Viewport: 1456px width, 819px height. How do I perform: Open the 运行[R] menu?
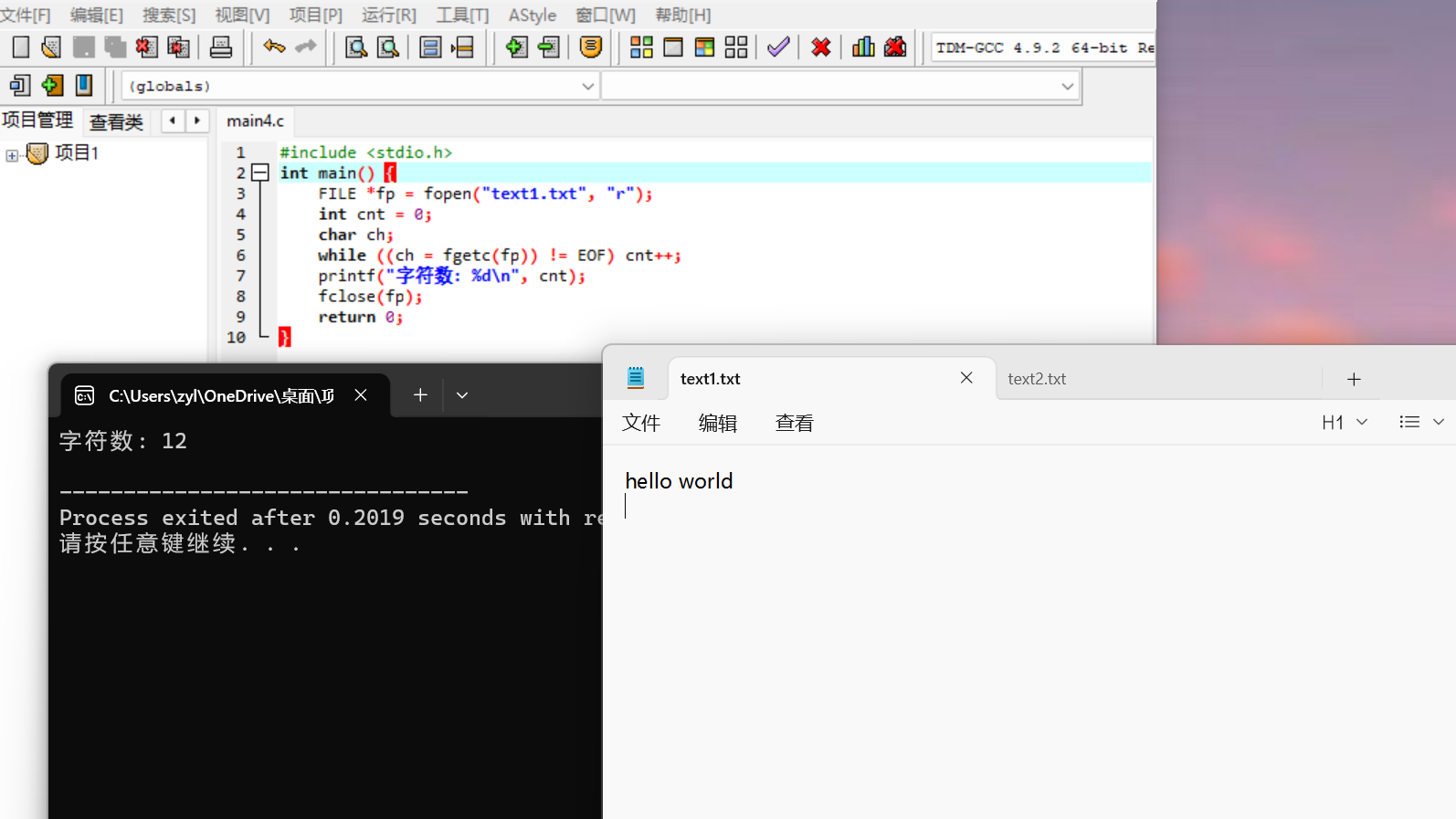(x=389, y=15)
